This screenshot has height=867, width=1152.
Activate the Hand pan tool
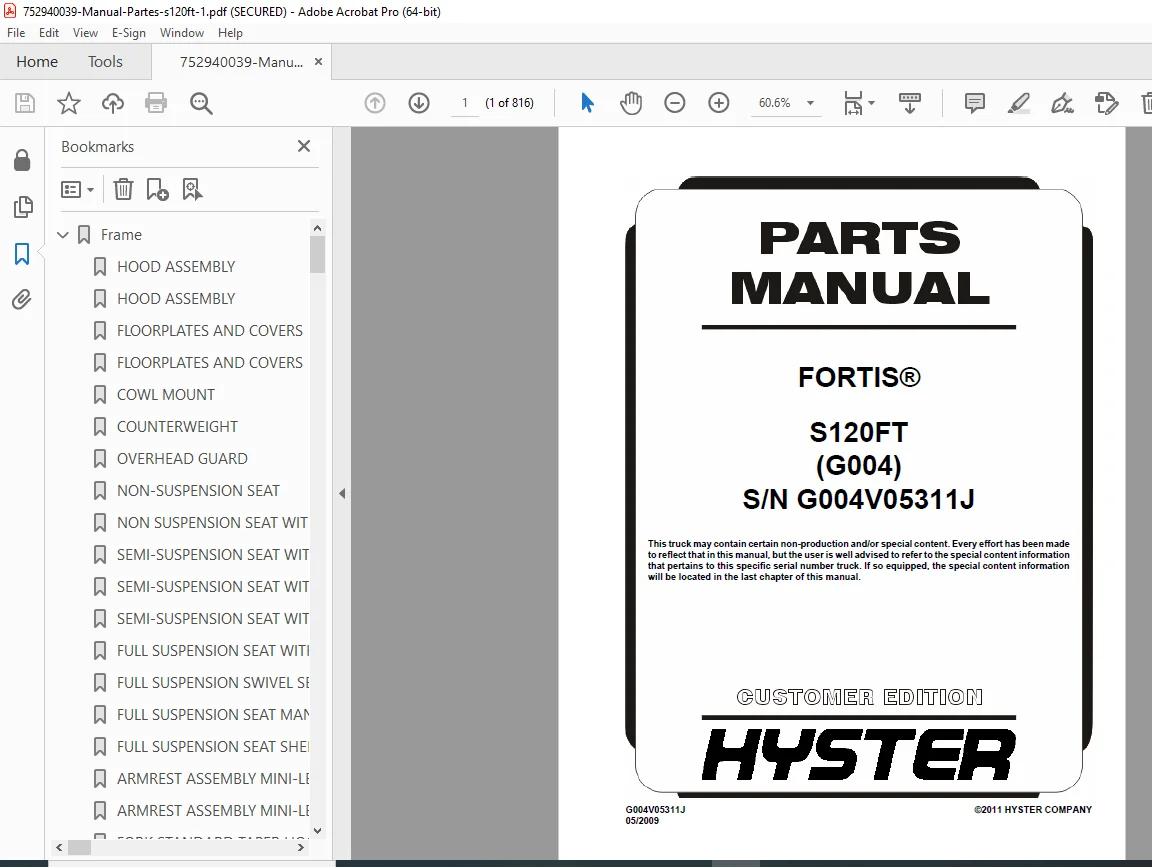coord(630,103)
